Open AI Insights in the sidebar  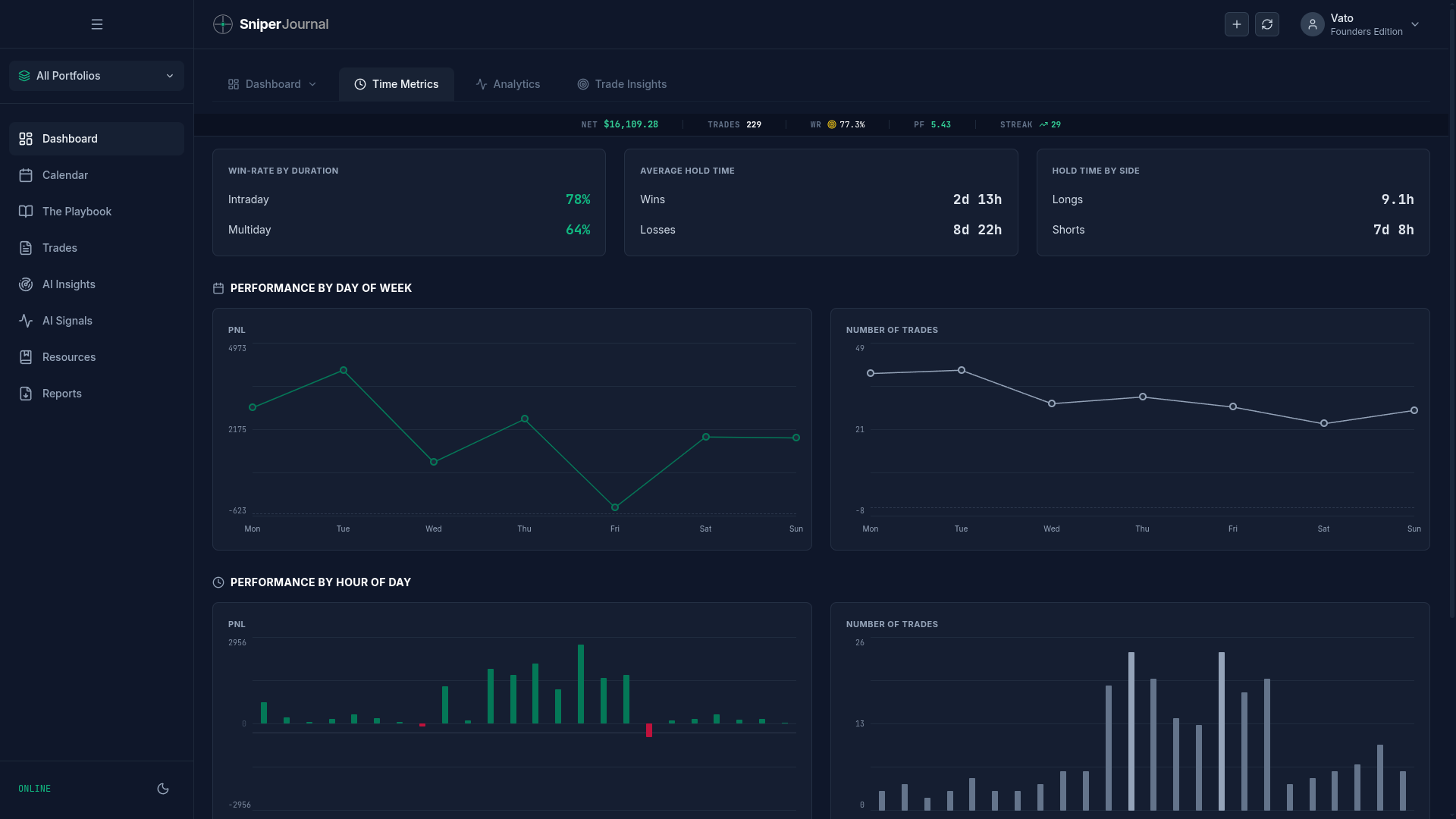97,284
